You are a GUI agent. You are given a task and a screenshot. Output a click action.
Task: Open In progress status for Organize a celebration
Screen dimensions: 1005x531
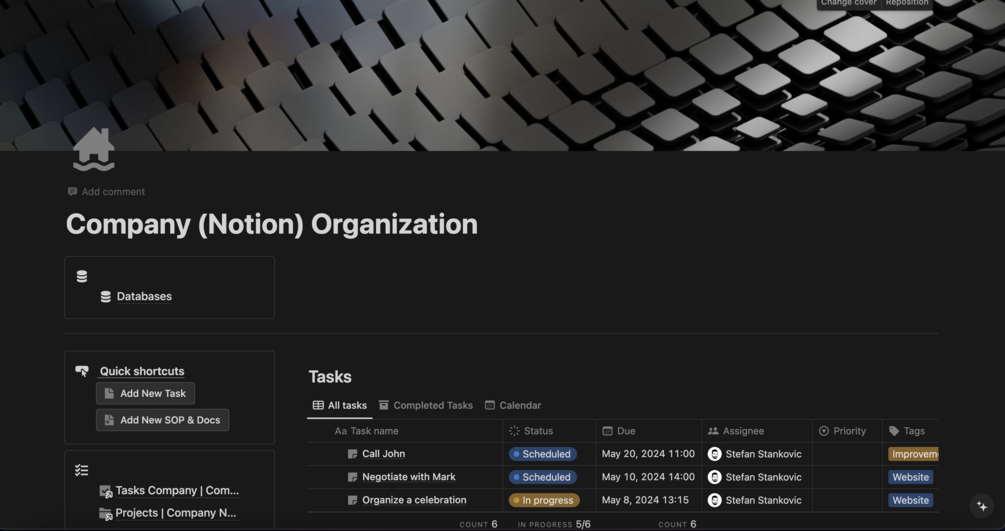[544, 500]
